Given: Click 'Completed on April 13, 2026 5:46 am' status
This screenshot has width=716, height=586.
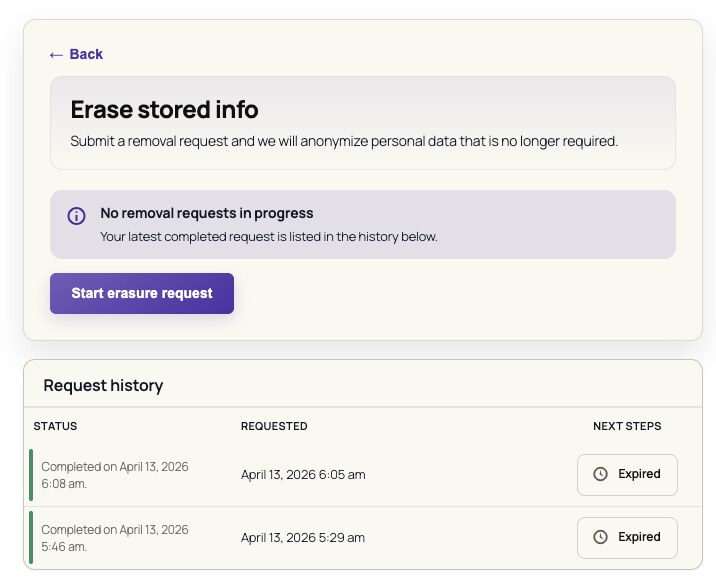Looking at the screenshot, I should click(x=115, y=538).
